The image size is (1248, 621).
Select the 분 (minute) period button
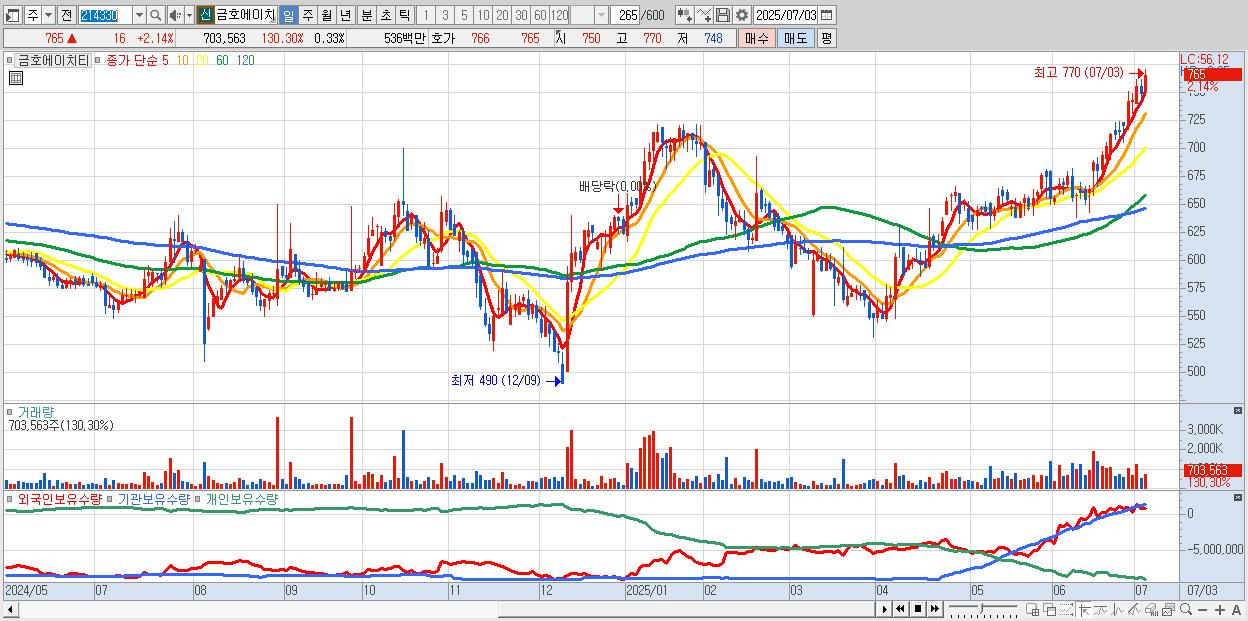pos(366,15)
